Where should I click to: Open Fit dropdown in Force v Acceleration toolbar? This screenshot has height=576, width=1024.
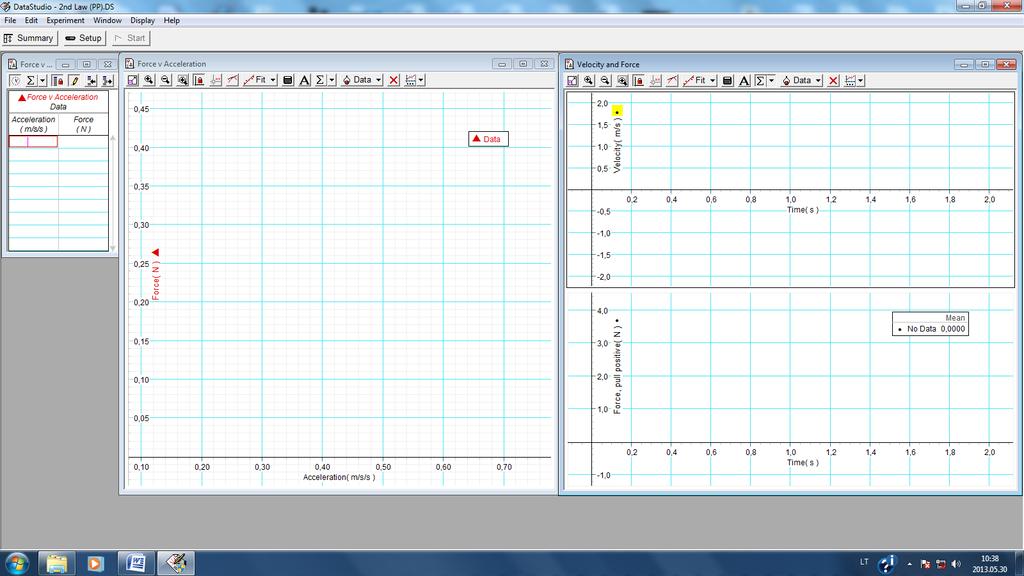pos(260,80)
